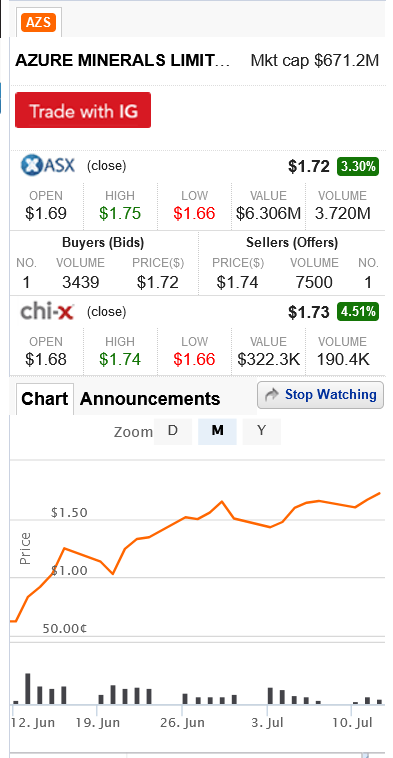Screen dimensions: 393x758
Task: Click the 3. Jul date label on axis
Action: click(x=269, y=723)
